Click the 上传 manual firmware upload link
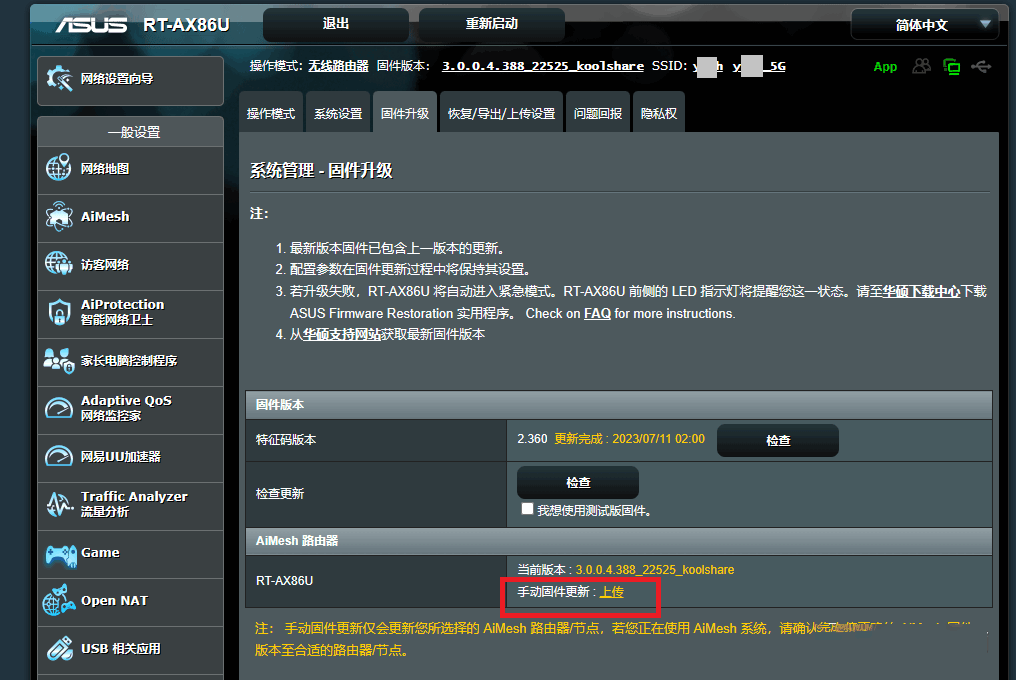This screenshot has width=1016, height=680. pyautogui.click(x=611, y=592)
